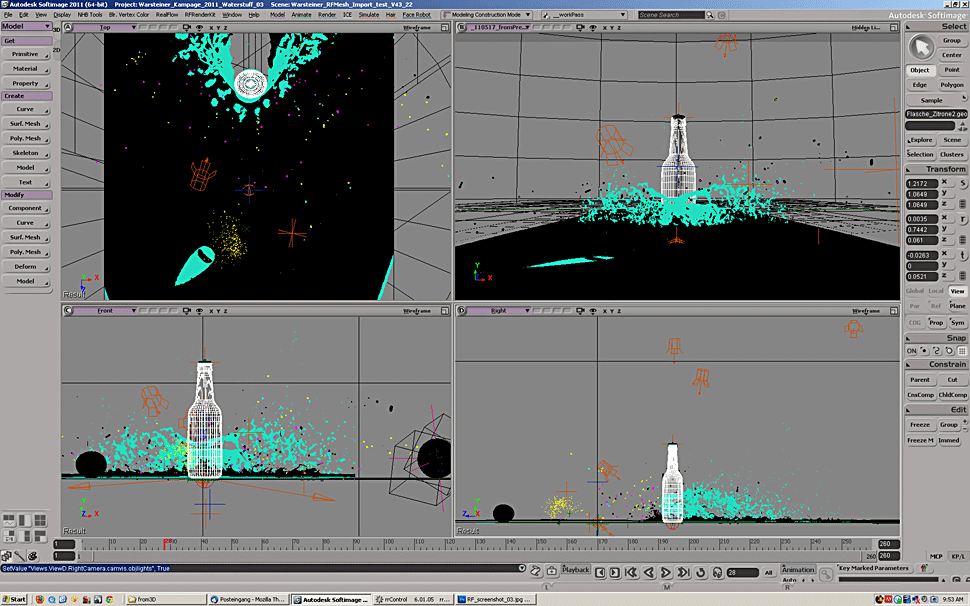
Task: Click the play backward arrow
Action: pos(648,572)
